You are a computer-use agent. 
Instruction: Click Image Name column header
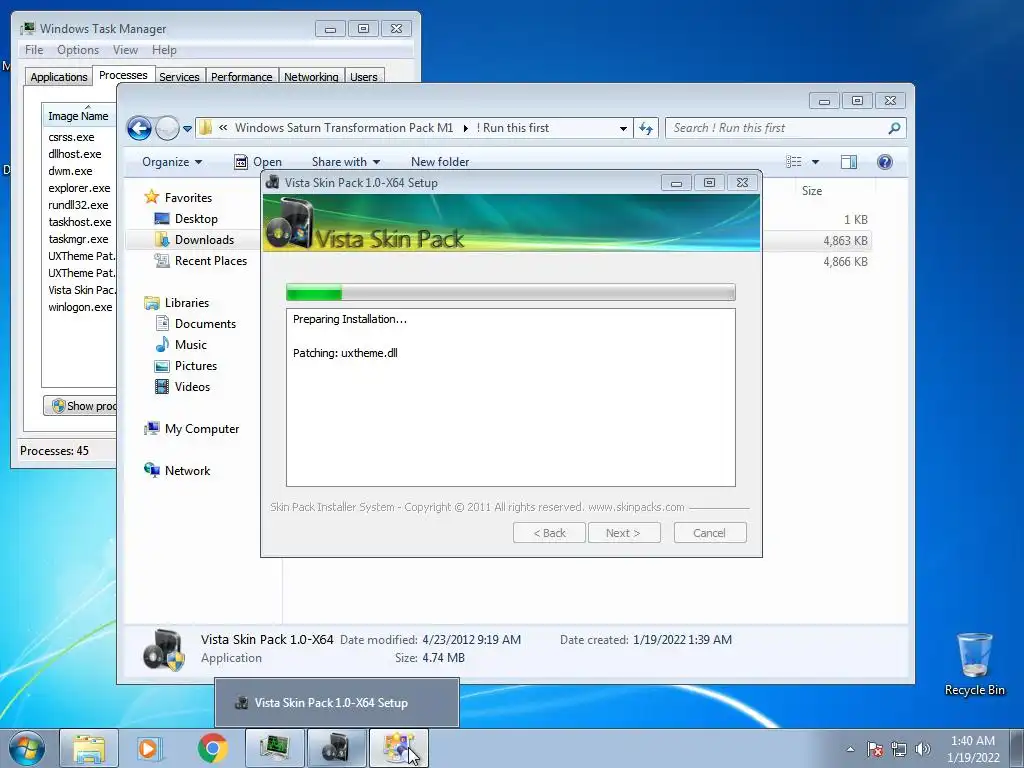pyautogui.click(x=78, y=116)
